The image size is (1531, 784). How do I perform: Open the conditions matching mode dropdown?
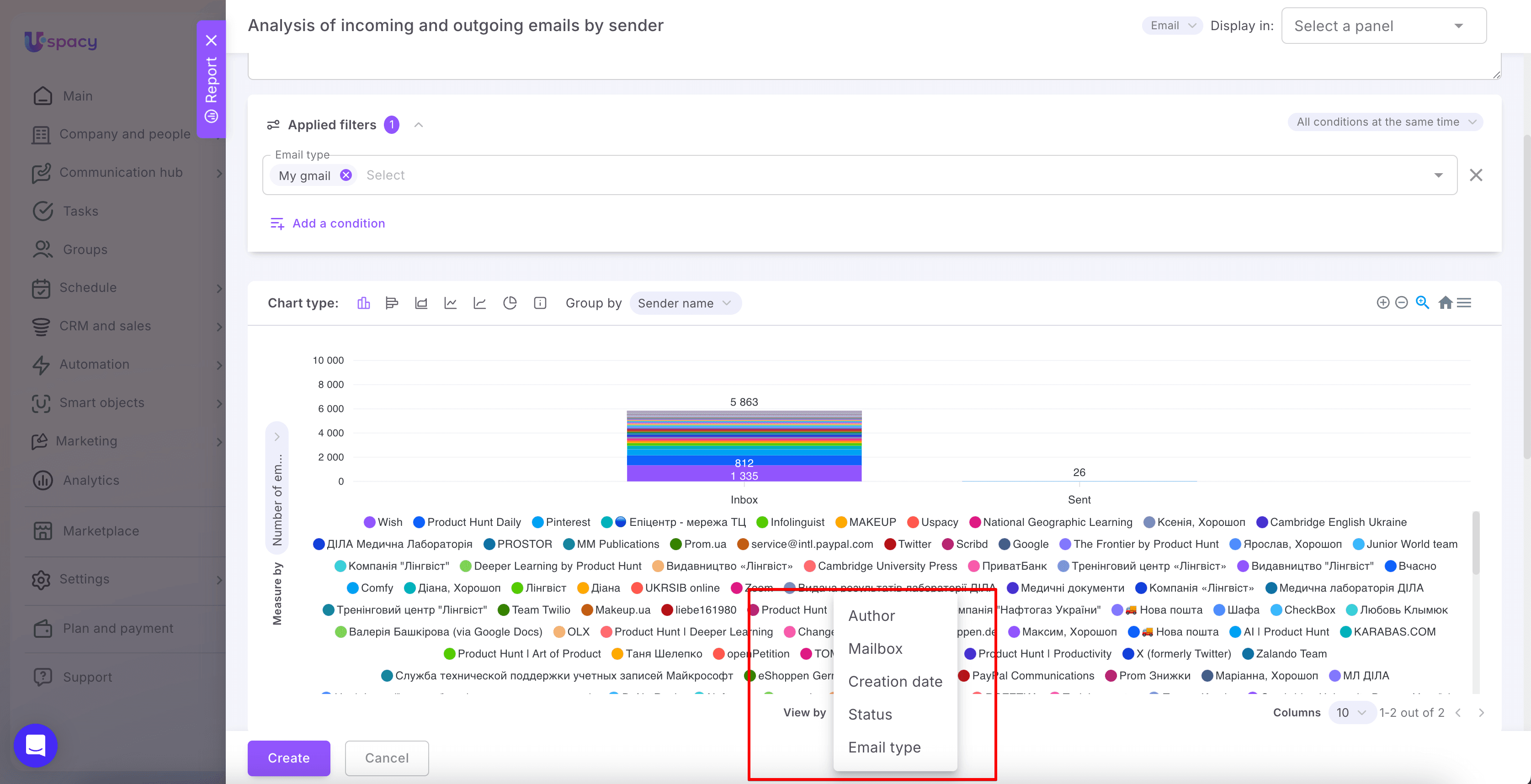click(x=1385, y=122)
